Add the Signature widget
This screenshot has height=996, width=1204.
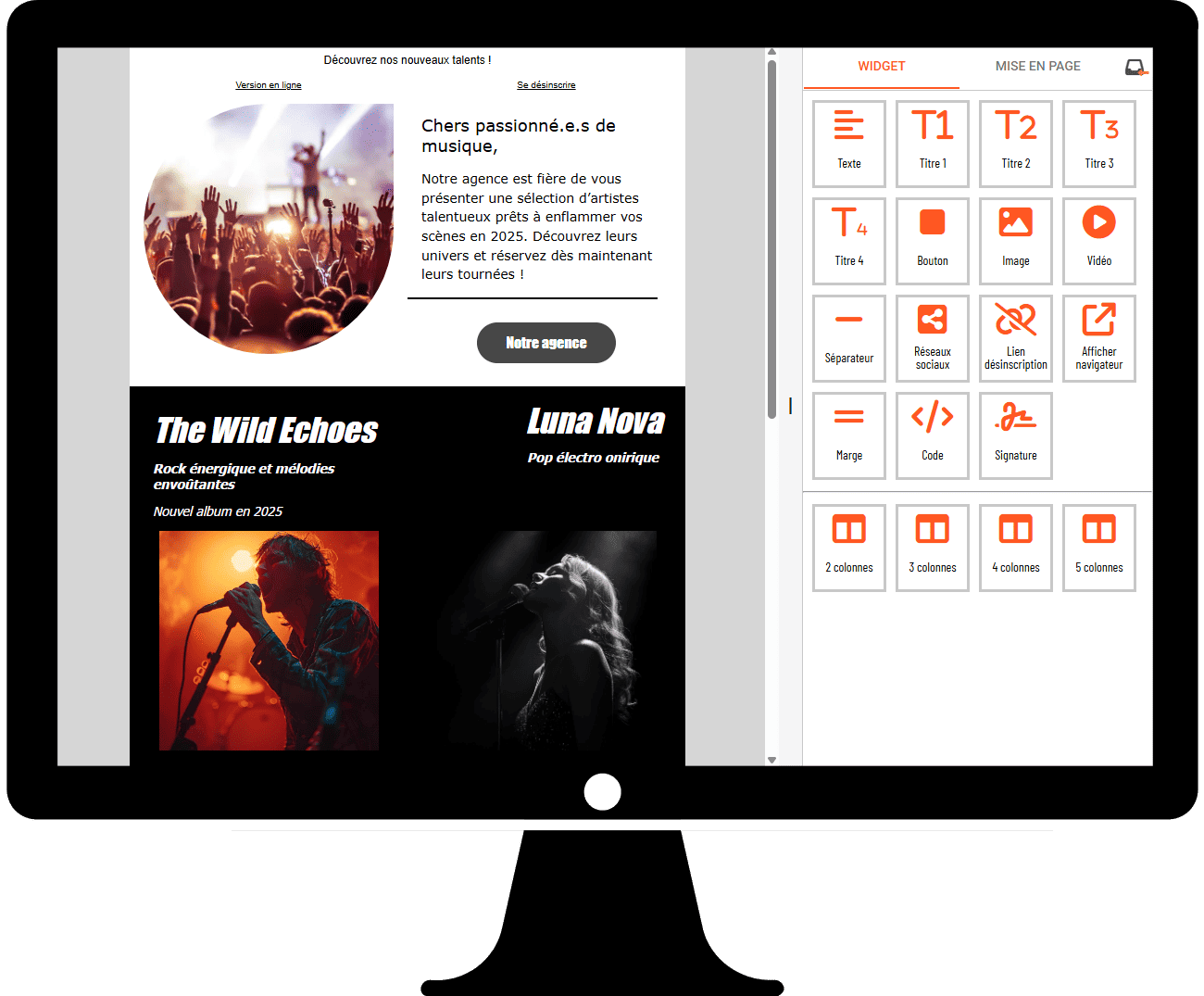click(x=1015, y=435)
